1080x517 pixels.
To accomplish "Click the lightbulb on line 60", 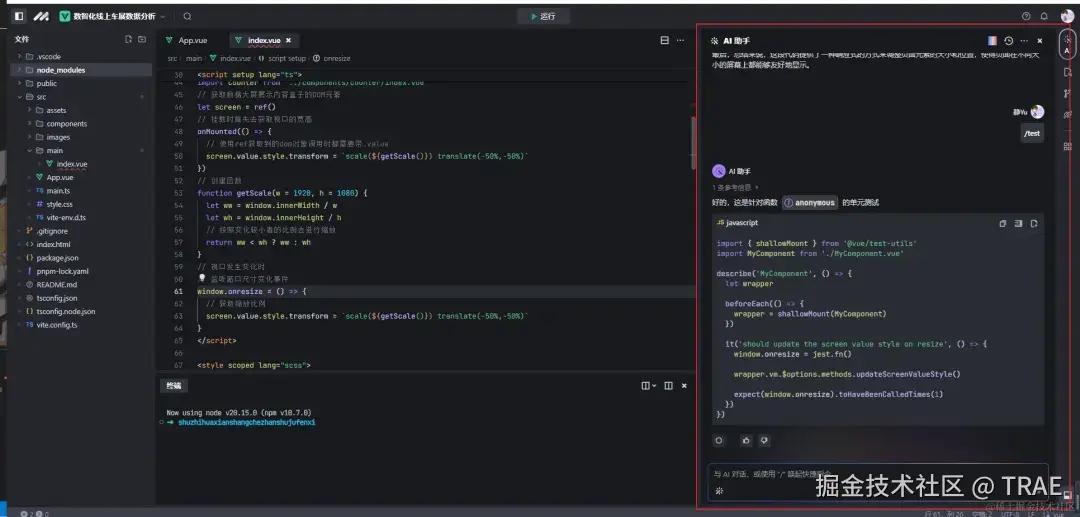I will coord(202,278).
